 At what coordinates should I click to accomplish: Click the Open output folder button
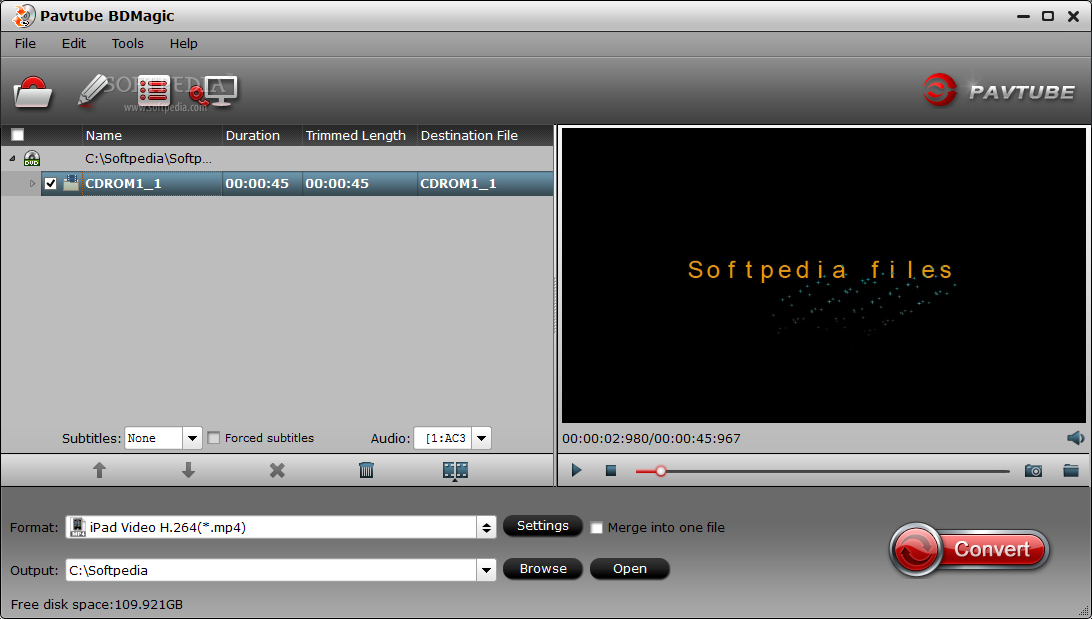coord(630,569)
